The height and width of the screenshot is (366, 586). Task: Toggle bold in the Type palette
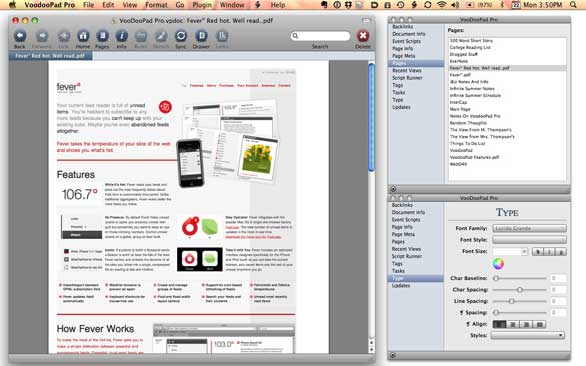coord(538,252)
